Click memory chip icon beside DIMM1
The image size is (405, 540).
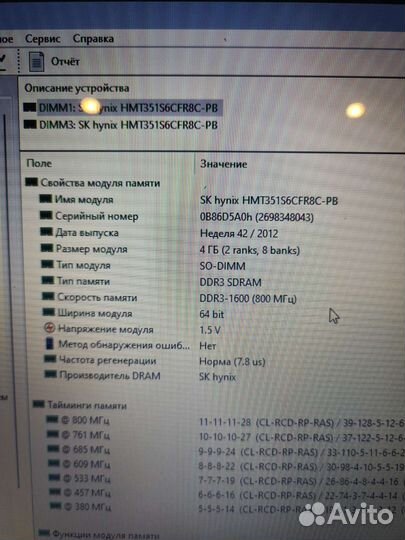tap(30, 107)
